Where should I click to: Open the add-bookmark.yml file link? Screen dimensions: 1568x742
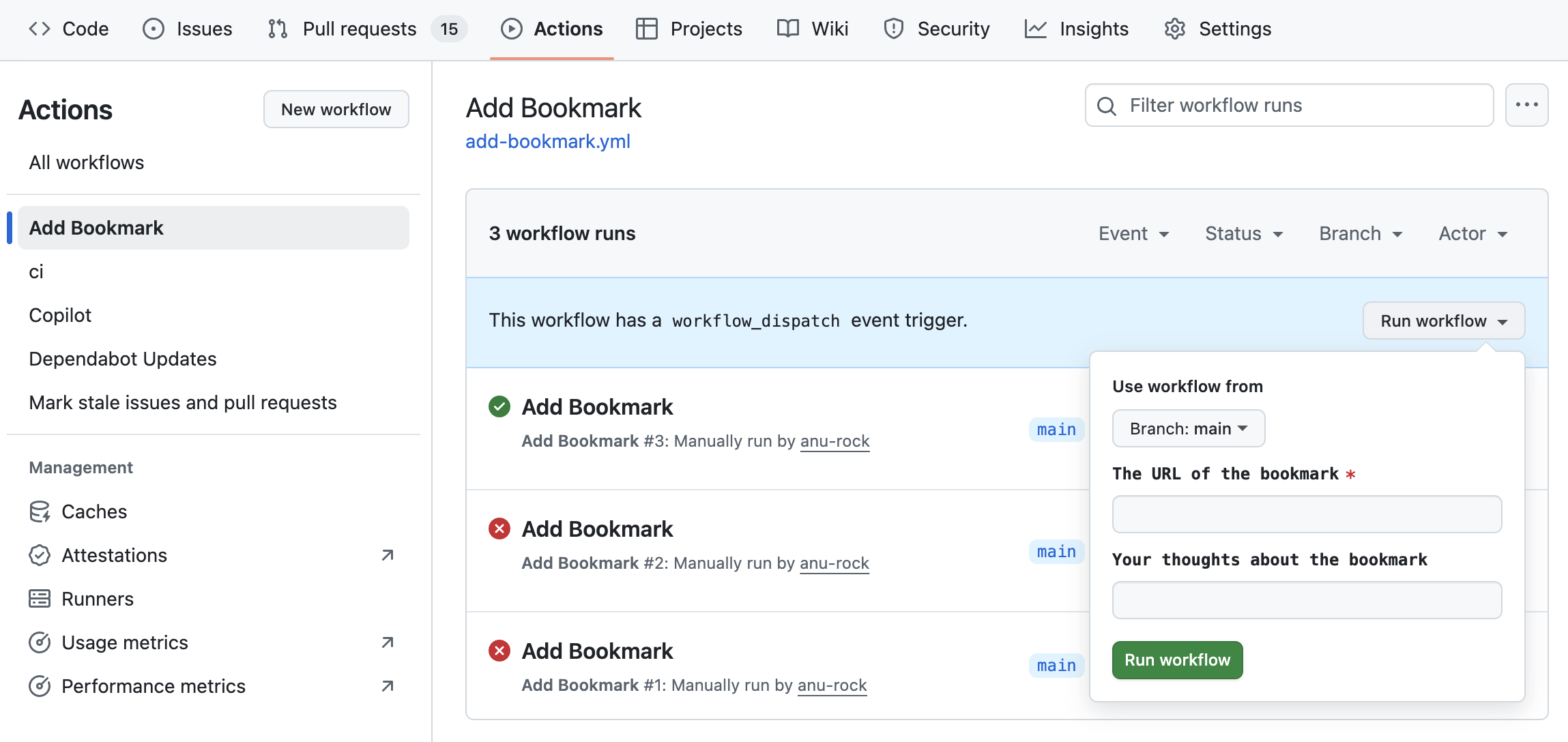(x=547, y=141)
